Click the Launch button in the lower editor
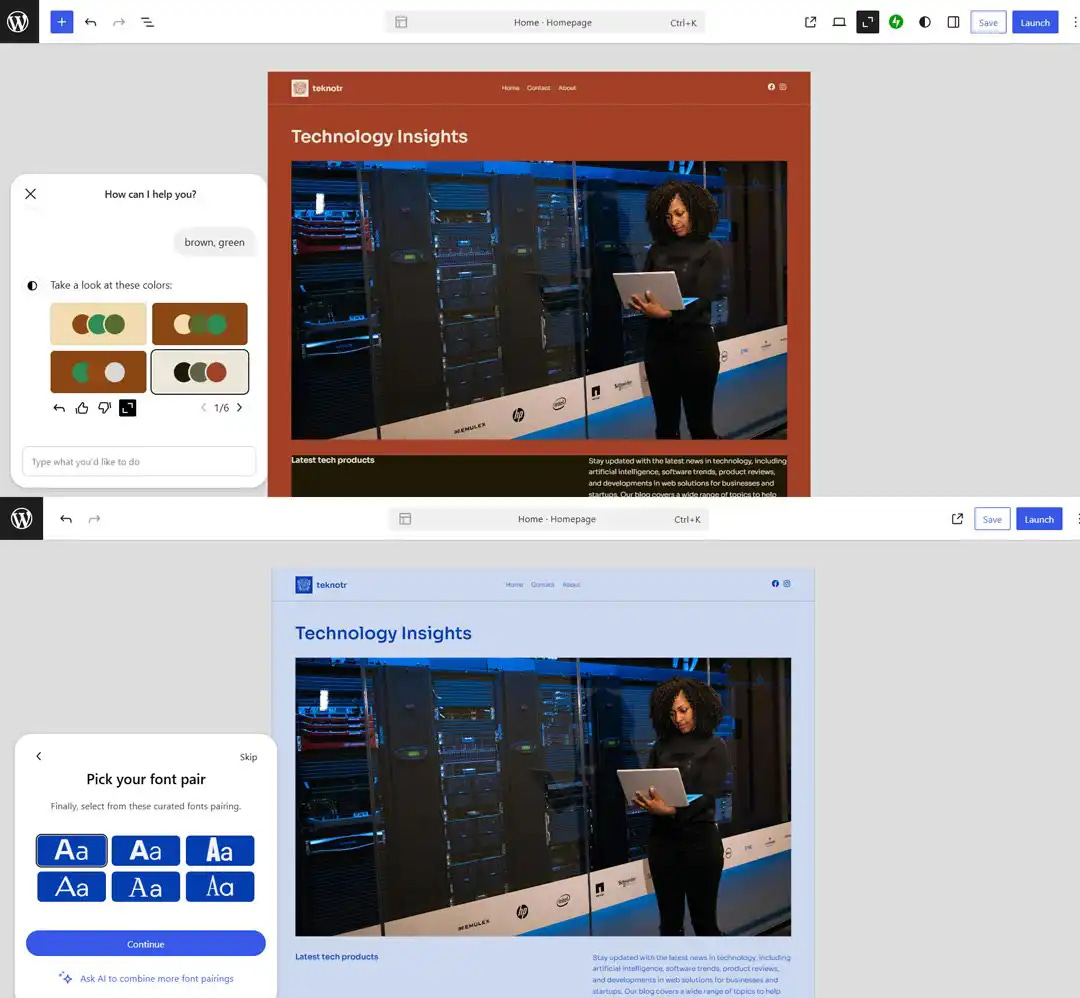This screenshot has height=998, width=1080. coord(1039,519)
